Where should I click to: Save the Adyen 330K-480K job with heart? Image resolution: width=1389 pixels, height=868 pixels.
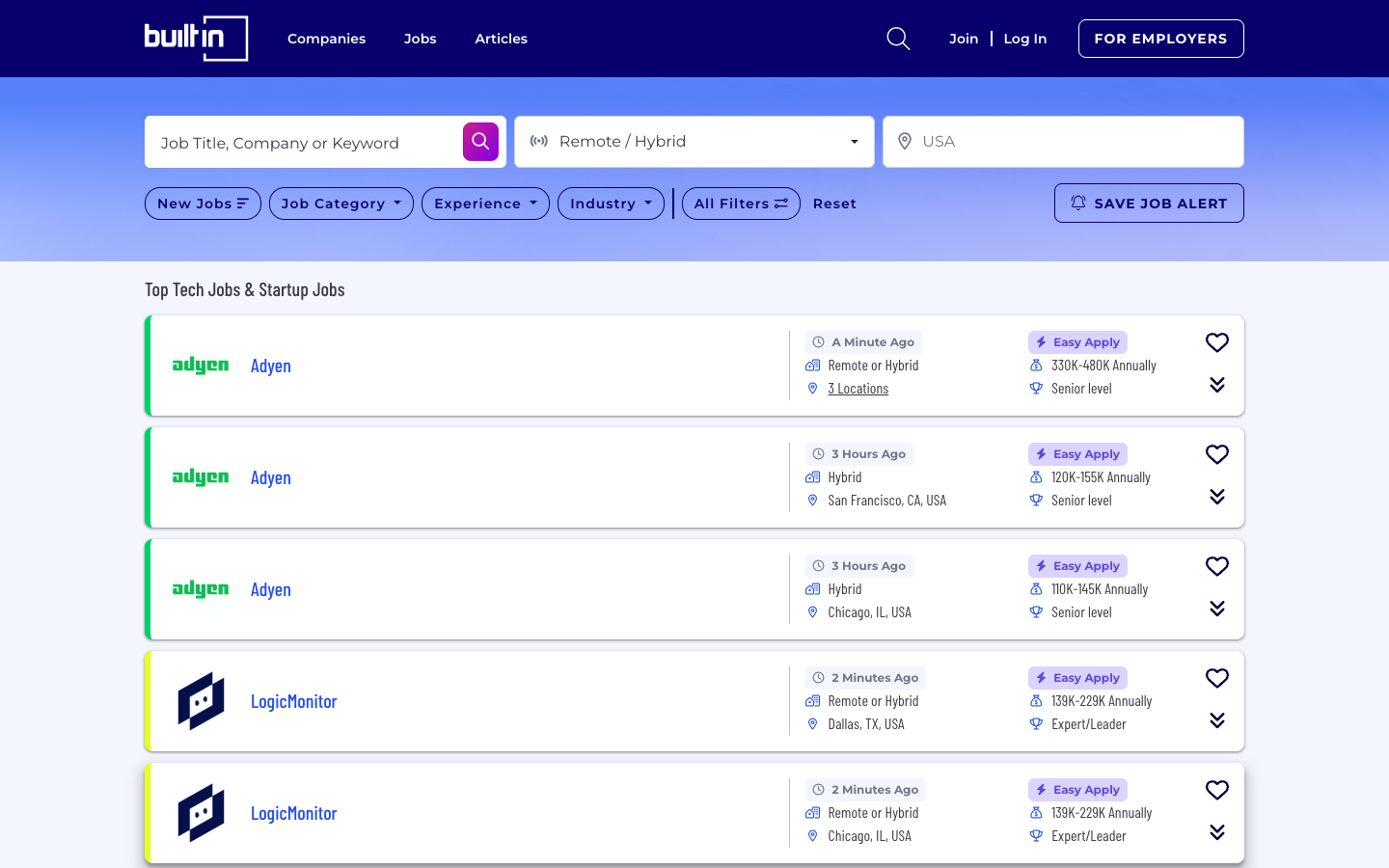click(x=1217, y=342)
